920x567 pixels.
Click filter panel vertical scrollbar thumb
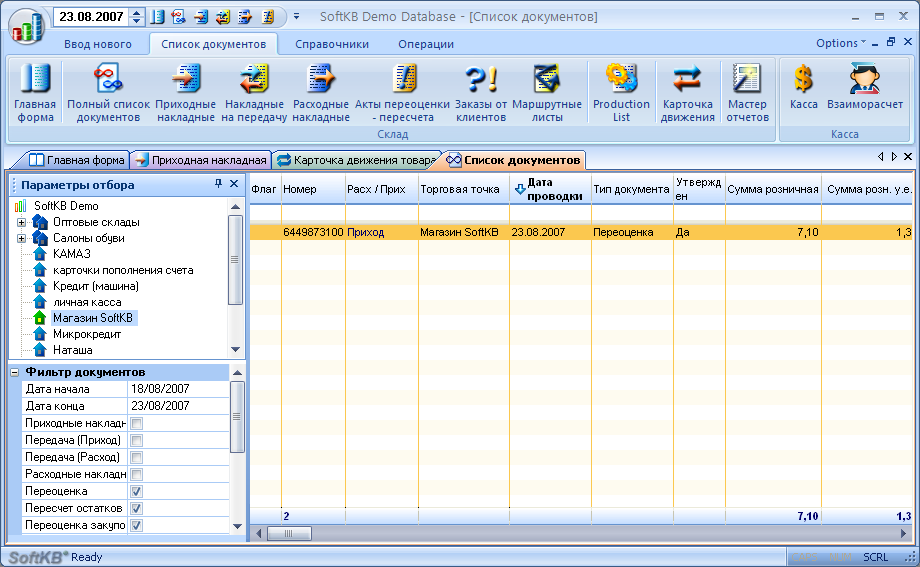[237, 417]
